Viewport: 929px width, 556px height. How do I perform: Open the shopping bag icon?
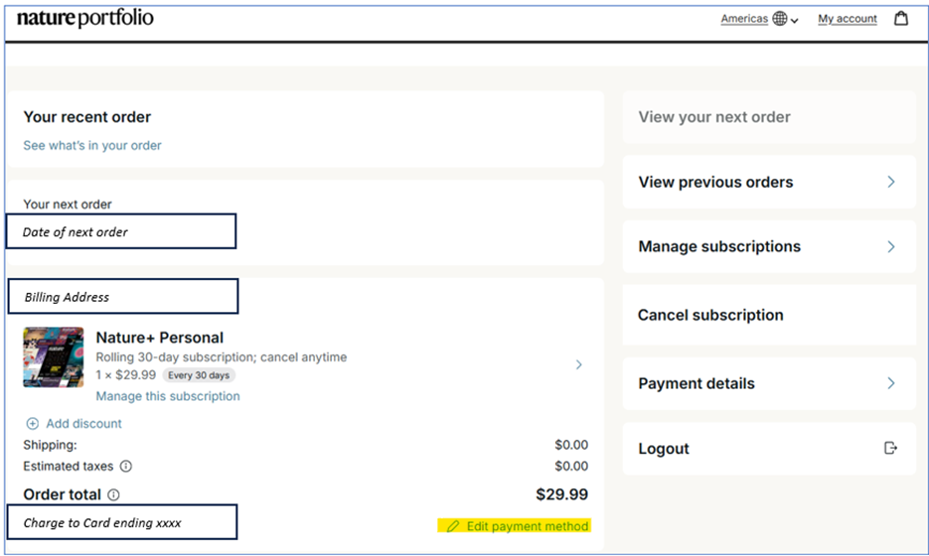click(x=901, y=18)
